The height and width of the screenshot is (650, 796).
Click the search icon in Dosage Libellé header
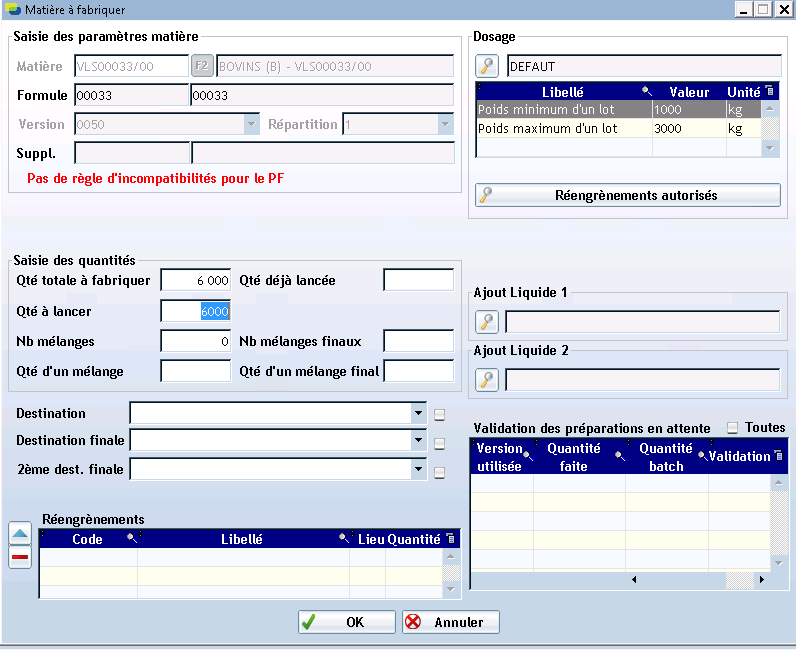(x=646, y=91)
